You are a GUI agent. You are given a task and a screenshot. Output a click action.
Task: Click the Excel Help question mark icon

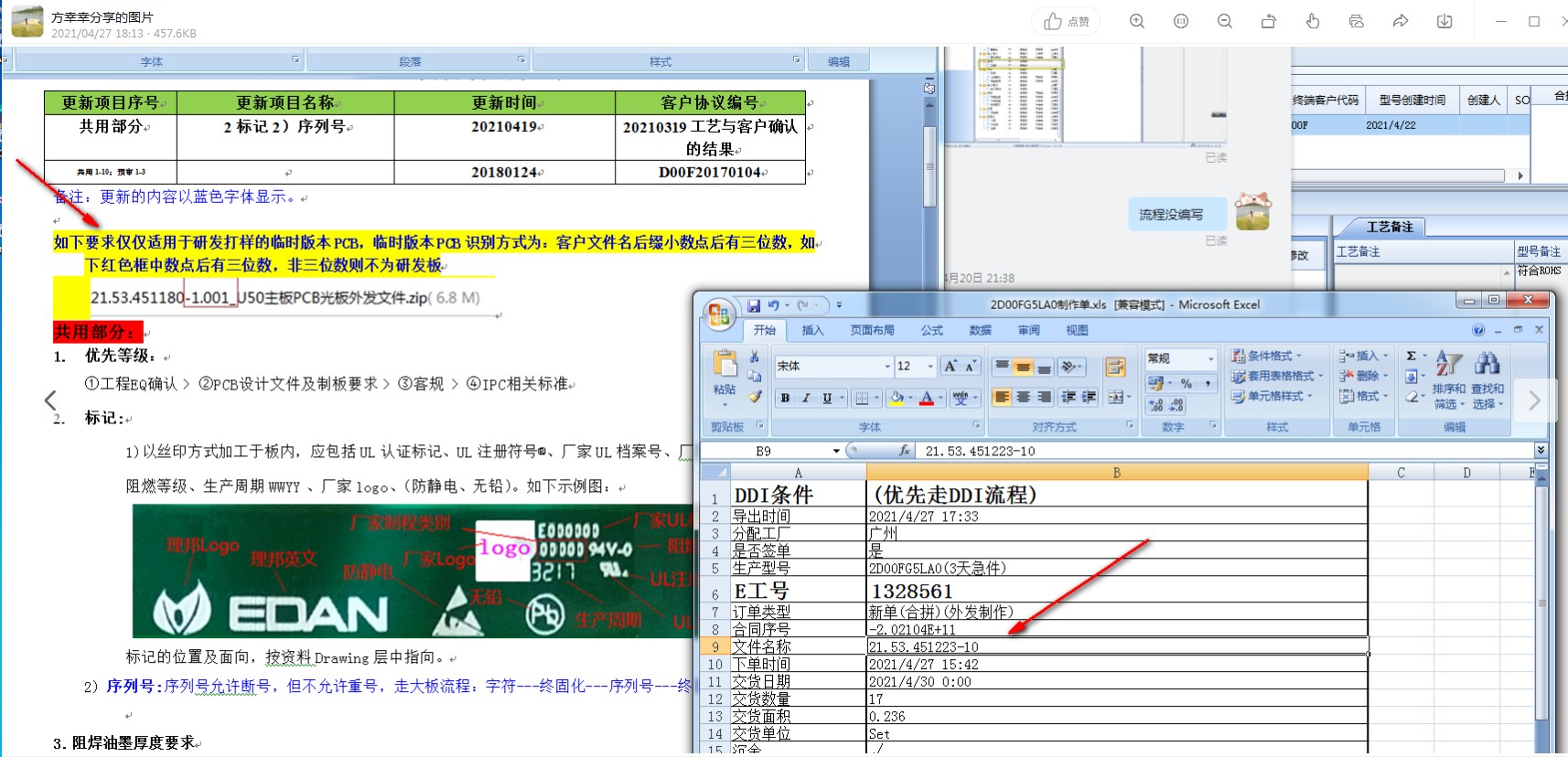pyautogui.click(x=1478, y=330)
